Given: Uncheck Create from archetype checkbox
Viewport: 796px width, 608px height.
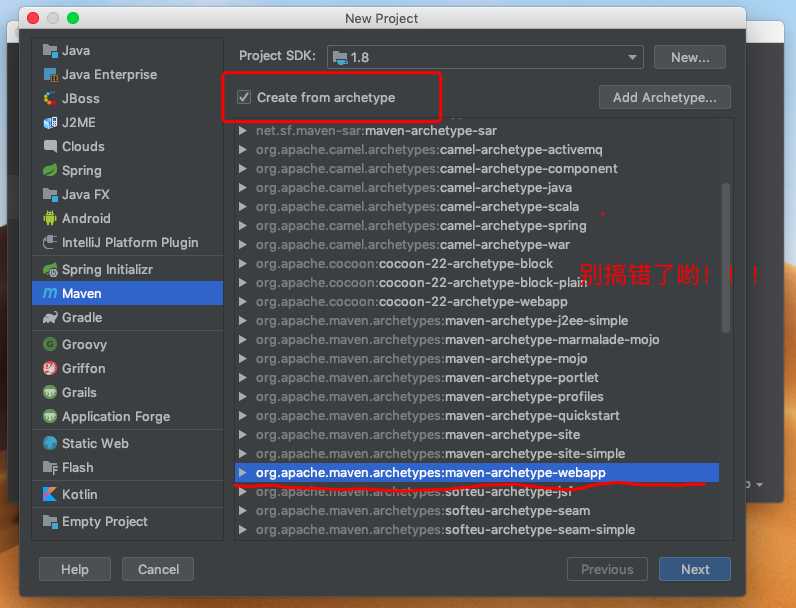Looking at the screenshot, I should 244,97.
